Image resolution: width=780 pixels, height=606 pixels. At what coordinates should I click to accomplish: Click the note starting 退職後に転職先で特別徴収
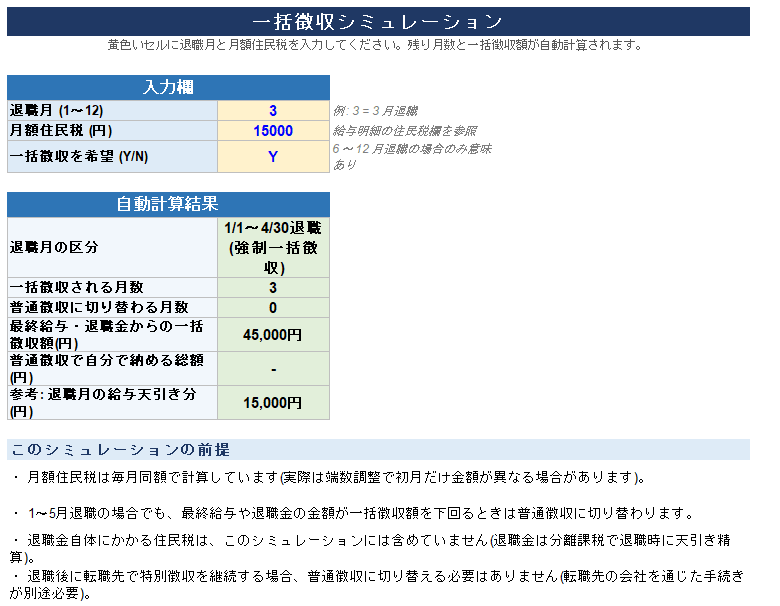click(x=377, y=584)
